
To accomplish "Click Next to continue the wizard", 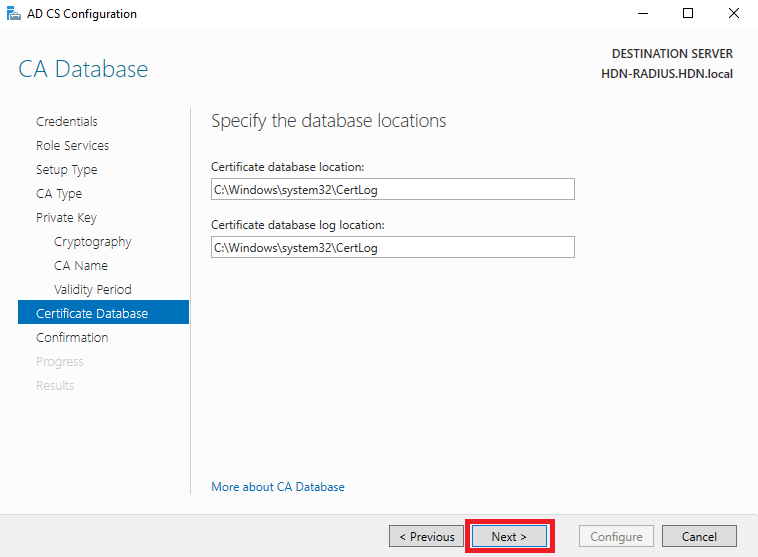I will coord(510,536).
